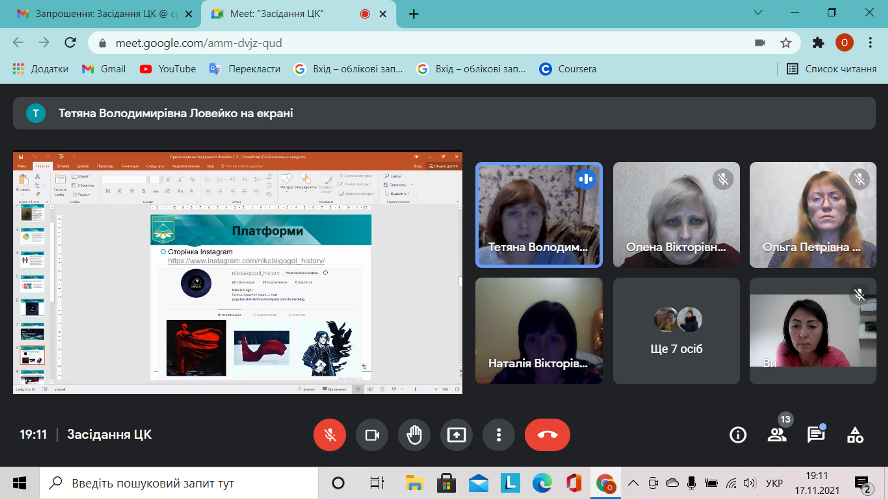Open Cortana circle icon on taskbar

[x=338, y=483]
